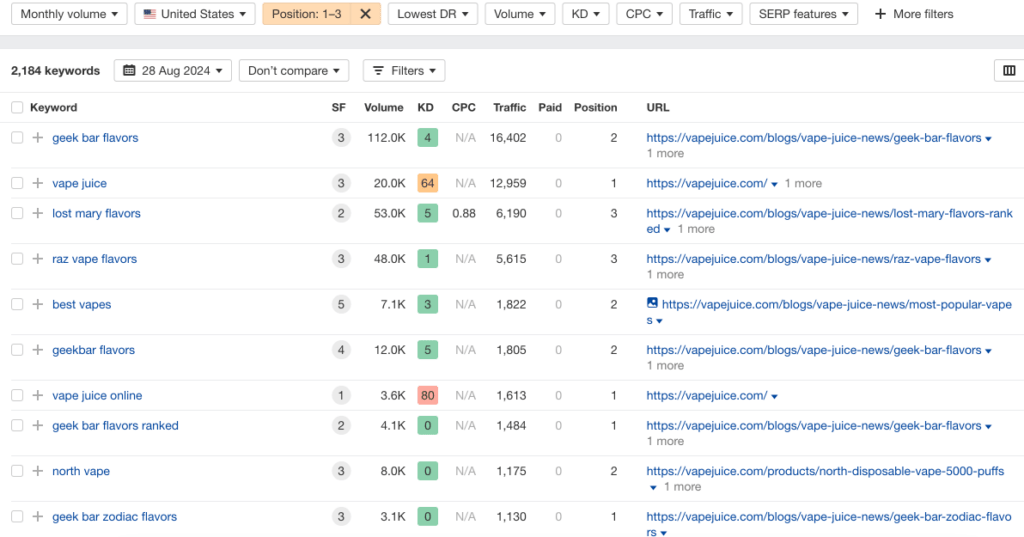Open the Don't compare dropdown
The image size is (1024, 537).
pos(294,71)
